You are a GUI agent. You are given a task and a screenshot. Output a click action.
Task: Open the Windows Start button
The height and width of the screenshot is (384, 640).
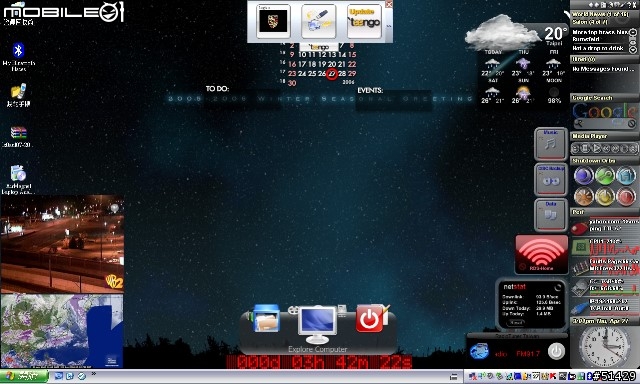[24, 376]
